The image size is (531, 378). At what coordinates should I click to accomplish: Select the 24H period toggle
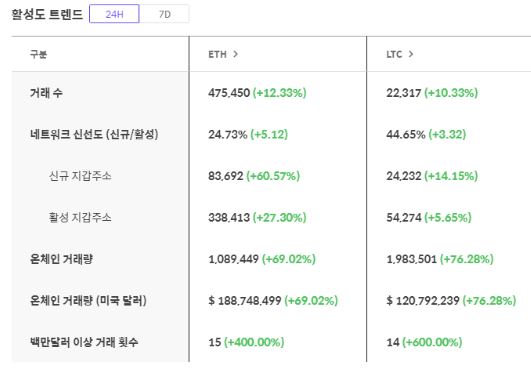click(114, 14)
